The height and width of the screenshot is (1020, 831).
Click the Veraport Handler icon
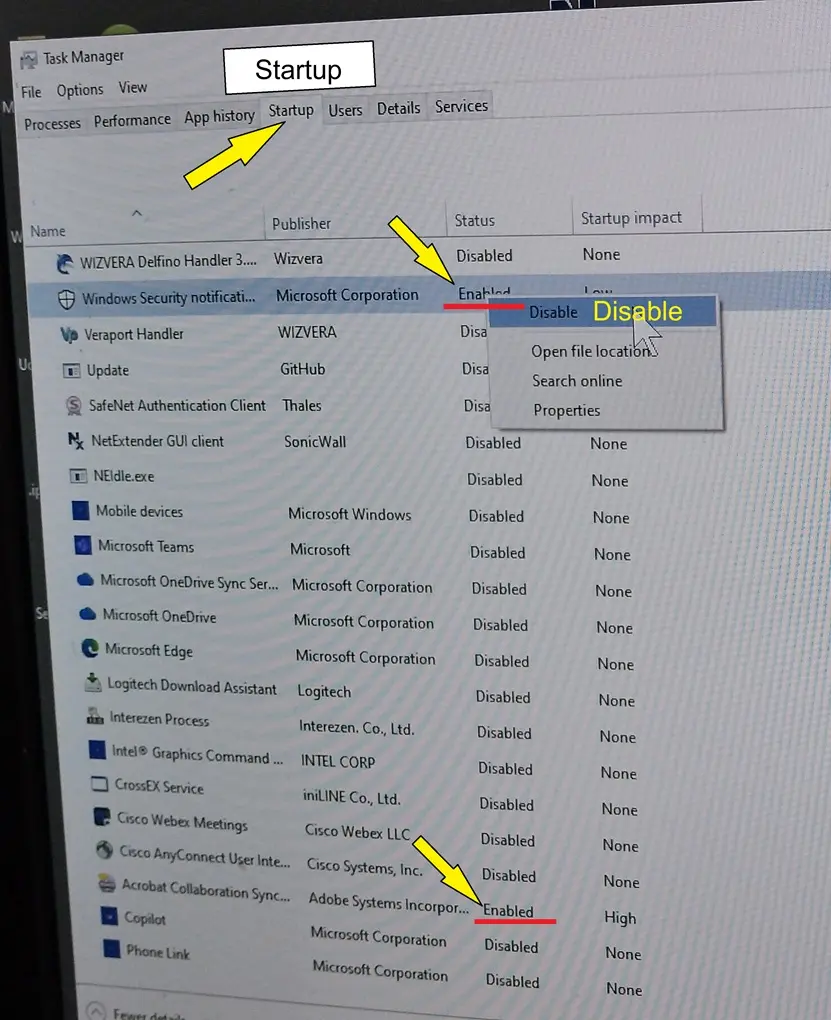pyautogui.click(x=69, y=335)
